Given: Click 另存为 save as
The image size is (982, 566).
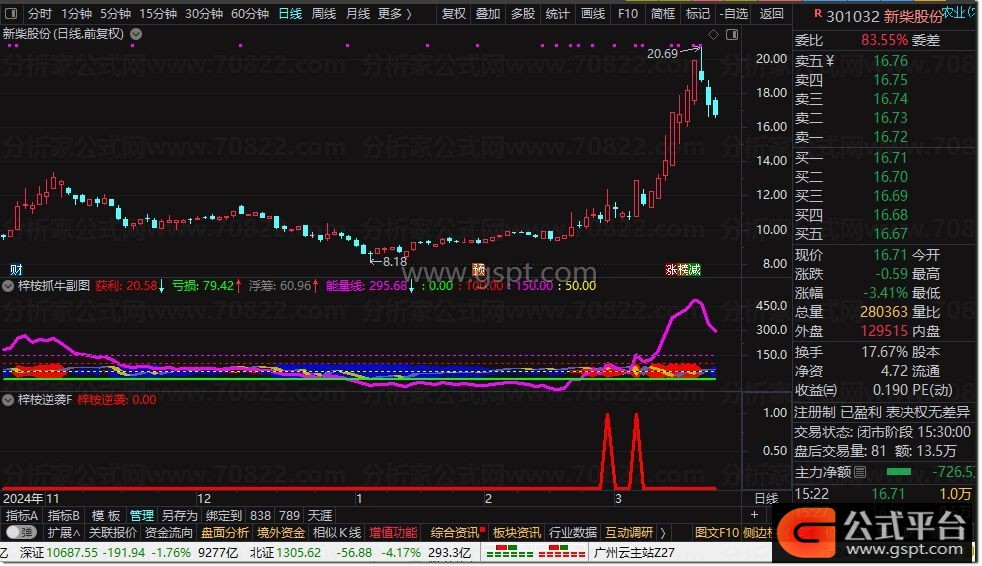Looking at the screenshot, I should pos(179,516).
